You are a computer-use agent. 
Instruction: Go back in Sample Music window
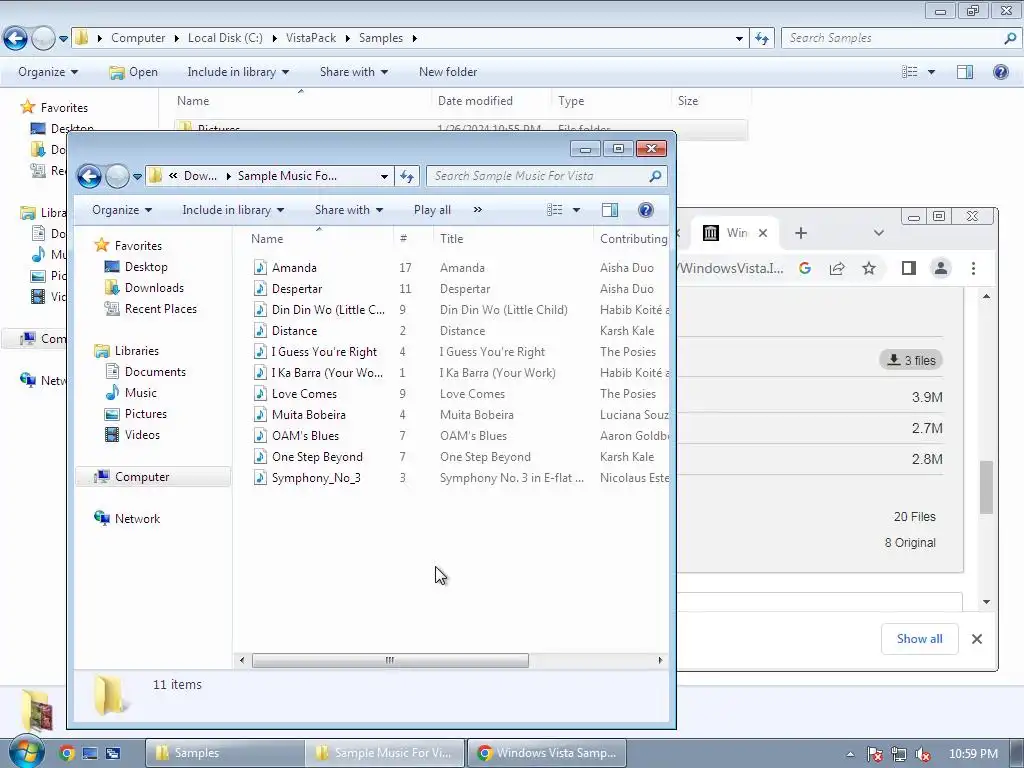[89, 176]
